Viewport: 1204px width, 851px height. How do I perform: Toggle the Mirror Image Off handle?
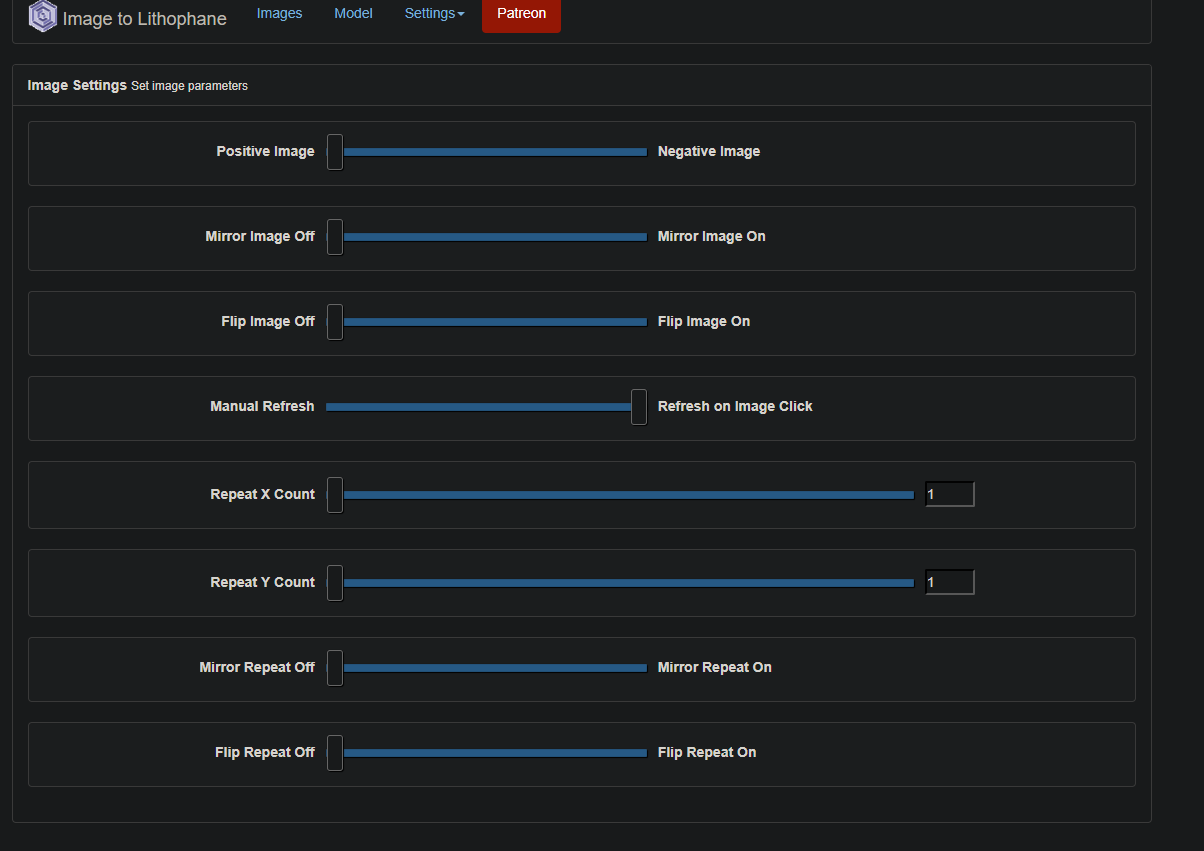335,237
